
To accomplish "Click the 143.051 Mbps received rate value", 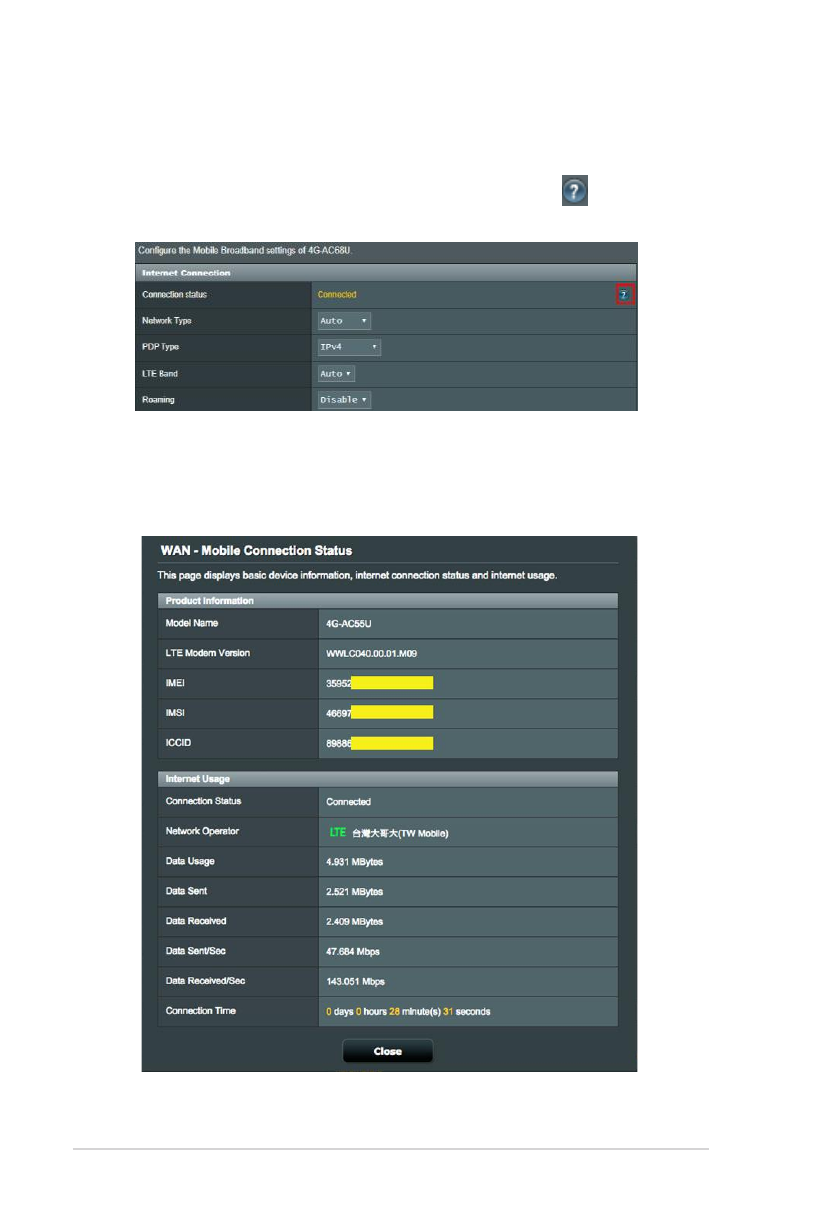I will 355,982.
